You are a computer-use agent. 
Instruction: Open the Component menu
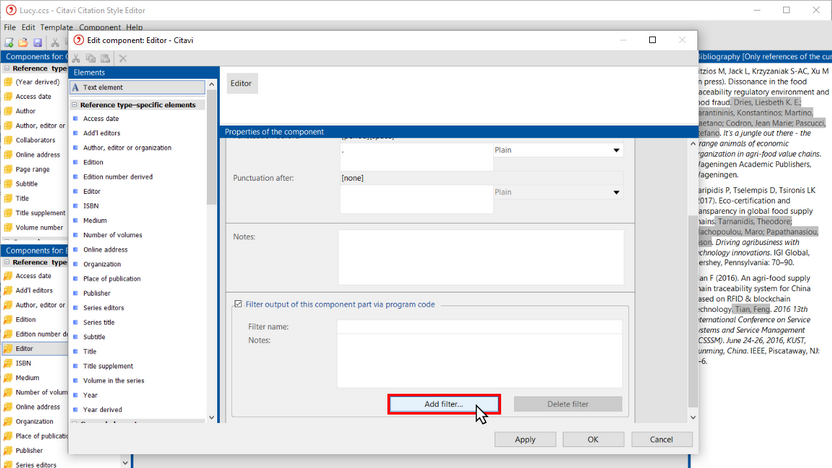100,27
